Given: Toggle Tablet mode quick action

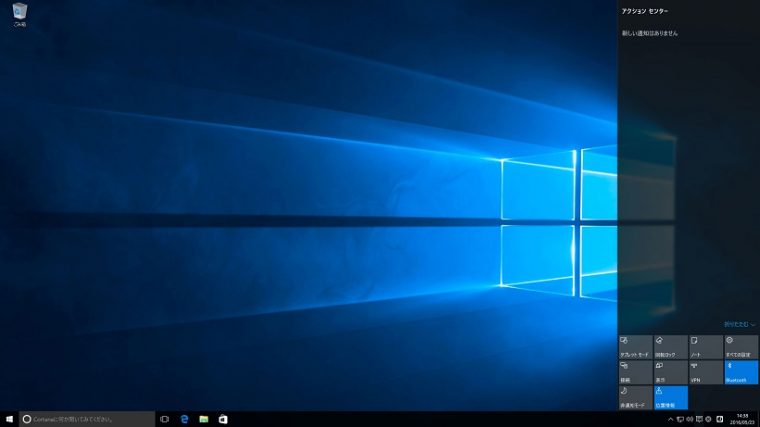Looking at the screenshot, I should 635,347.
